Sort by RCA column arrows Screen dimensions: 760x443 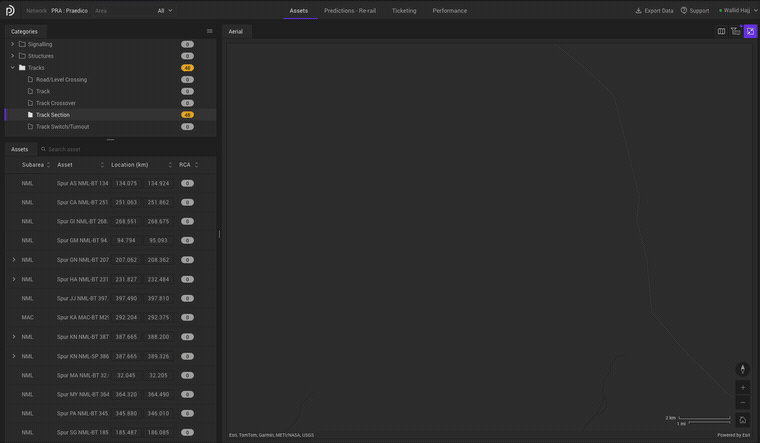coord(196,165)
